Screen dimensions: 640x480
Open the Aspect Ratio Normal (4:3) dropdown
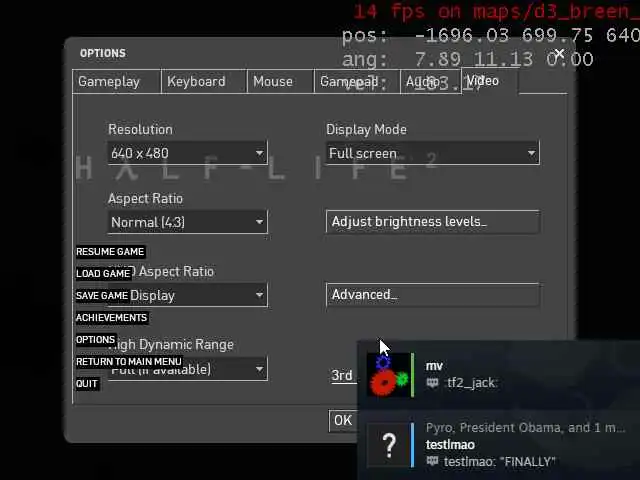(x=187, y=222)
